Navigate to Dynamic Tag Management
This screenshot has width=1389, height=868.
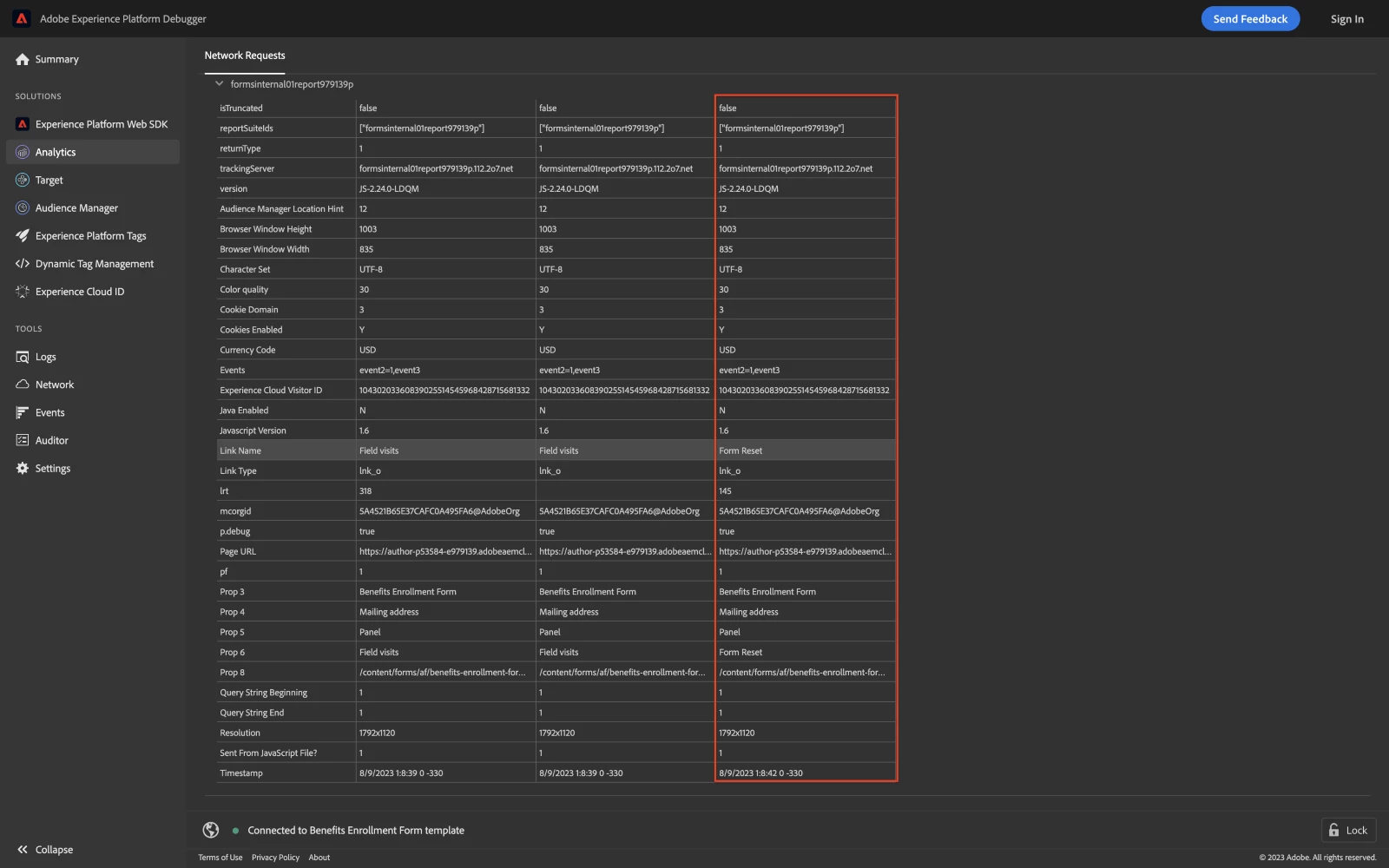(95, 264)
